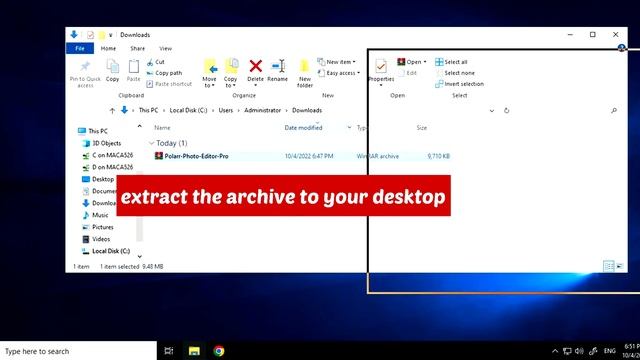
Task: Open the Move to menu
Action: pos(209,73)
